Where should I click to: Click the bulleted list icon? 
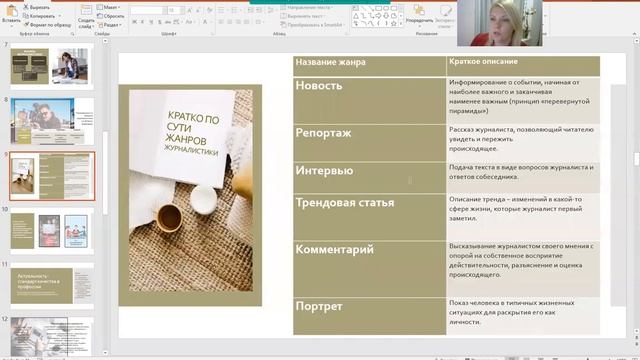(222, 10)
